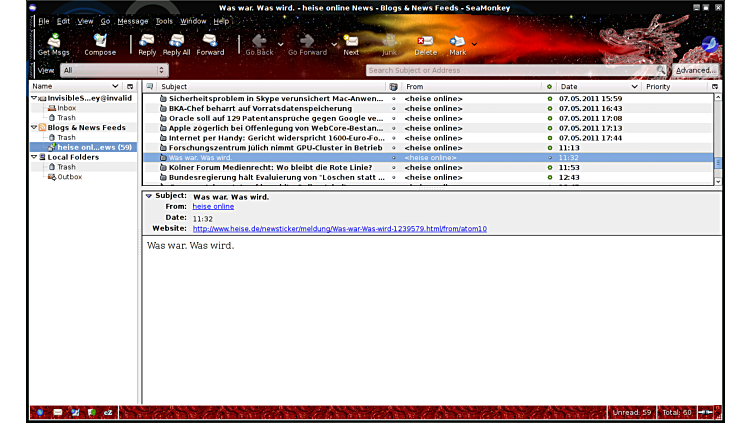Click the Advanced... search button
The width and height of the screenshot is (752, 423).
pos(695,71)
